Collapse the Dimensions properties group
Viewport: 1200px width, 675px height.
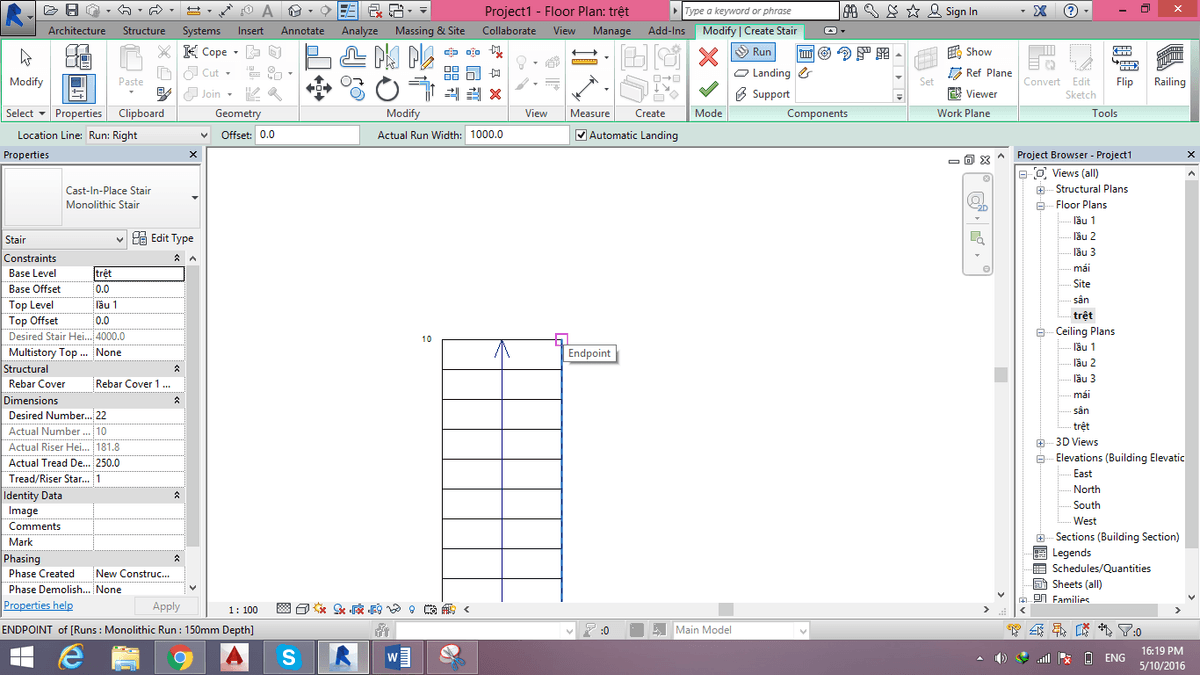[x=178, y=401]
